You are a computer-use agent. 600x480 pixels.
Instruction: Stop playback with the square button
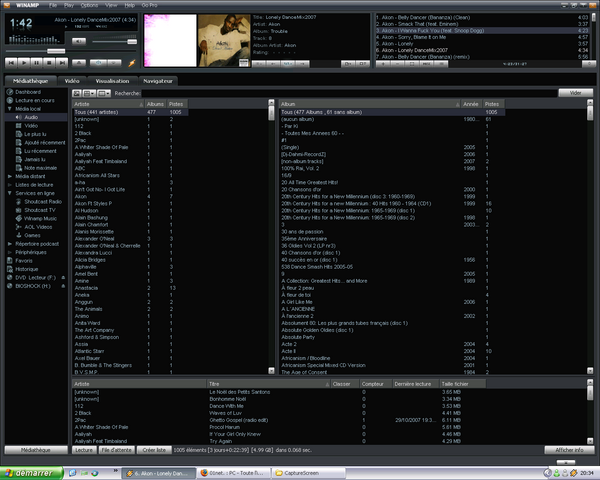click(x=49, y=63)
